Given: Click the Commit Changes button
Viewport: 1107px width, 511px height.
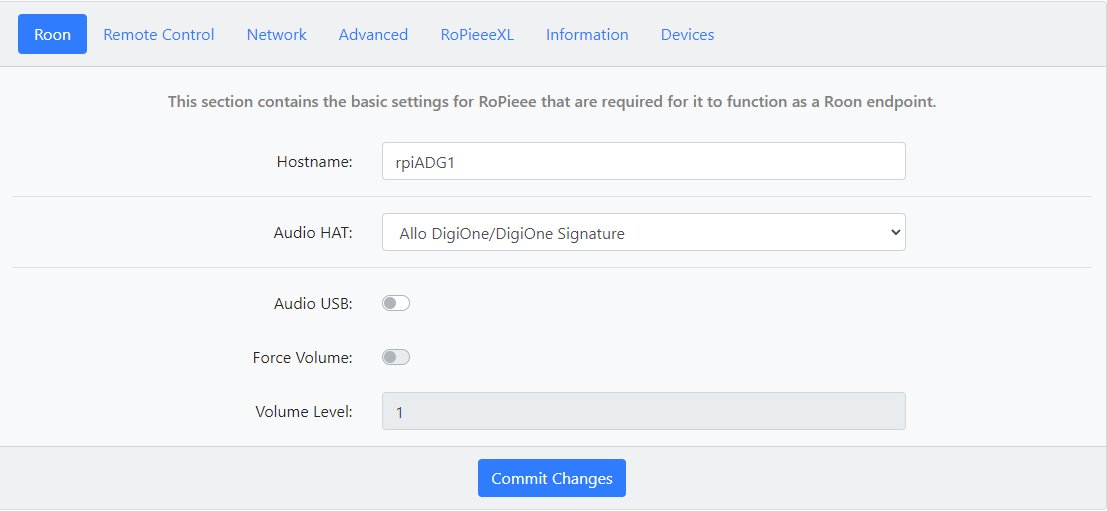Looking at the screenshot, I should [x=552, y=478].
